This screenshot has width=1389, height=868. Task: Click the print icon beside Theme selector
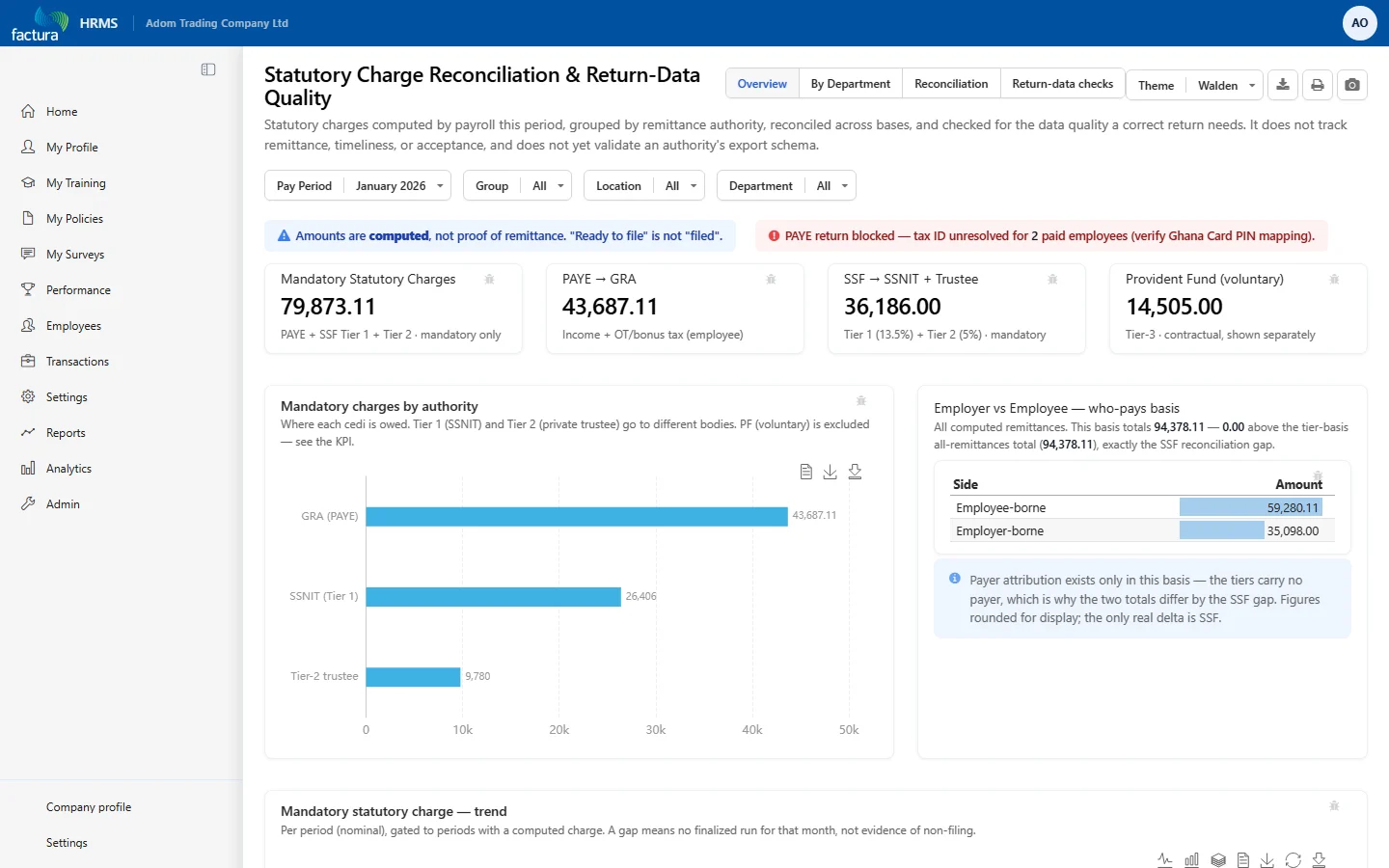click(x=1318, y=85)
